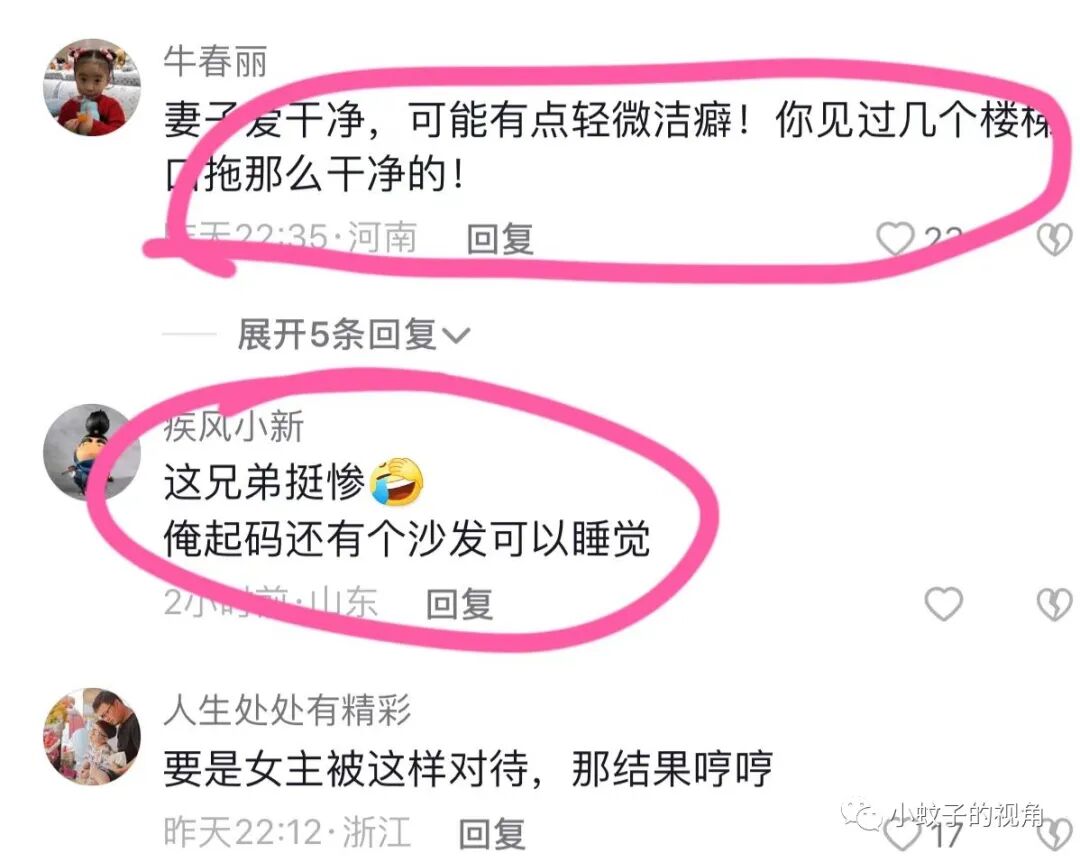Image resolution: width=1080 pixels, height=862 pixels.
Task: Dislike 牛春丽's comment with broken heart
Action: [x=1055, y=239]
